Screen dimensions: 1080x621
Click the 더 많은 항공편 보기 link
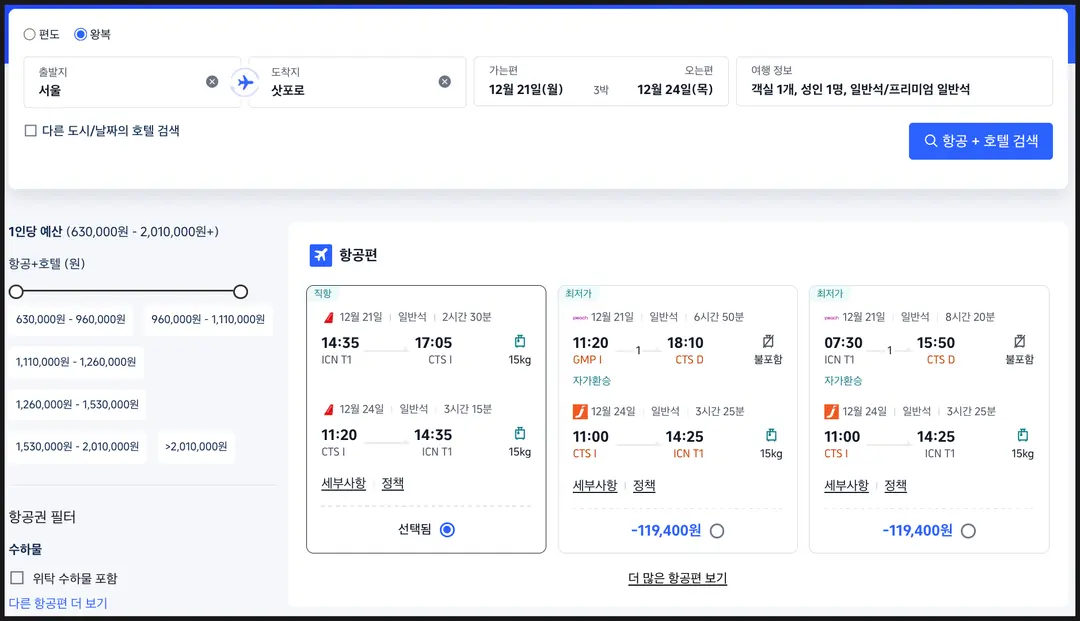coord(678,578)
